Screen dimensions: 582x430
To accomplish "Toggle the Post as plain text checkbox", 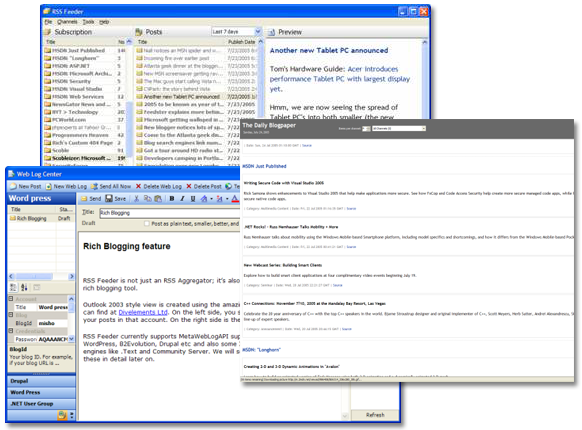I will [x=147, y=224].
